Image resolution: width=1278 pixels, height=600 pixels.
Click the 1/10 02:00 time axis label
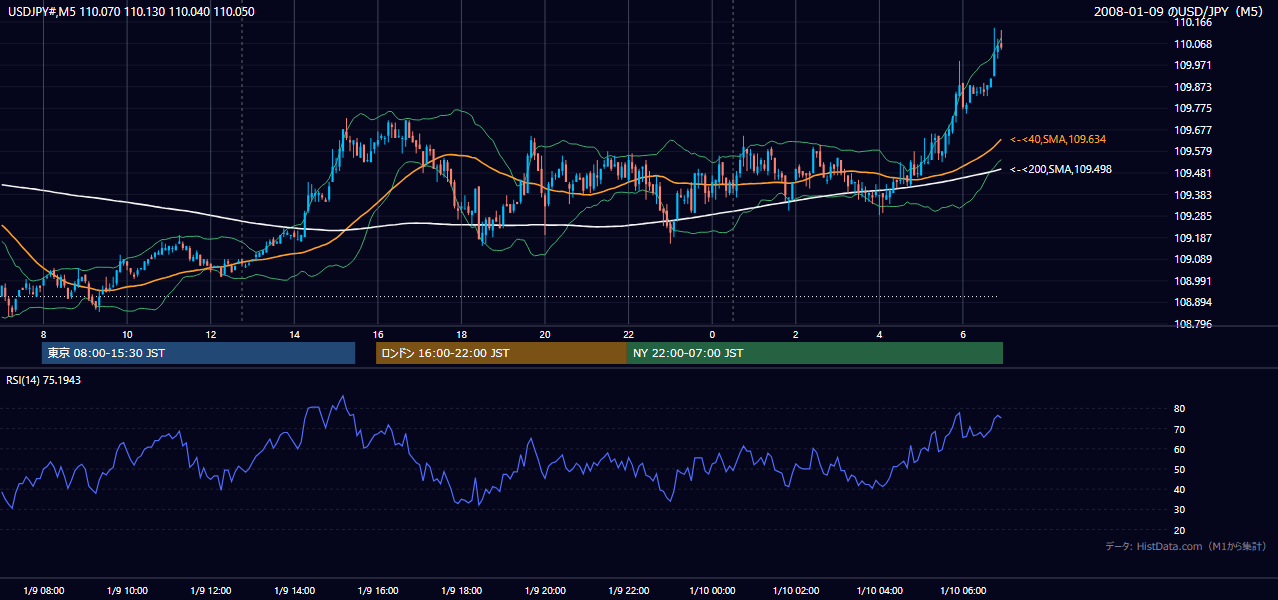click(796, 591)
